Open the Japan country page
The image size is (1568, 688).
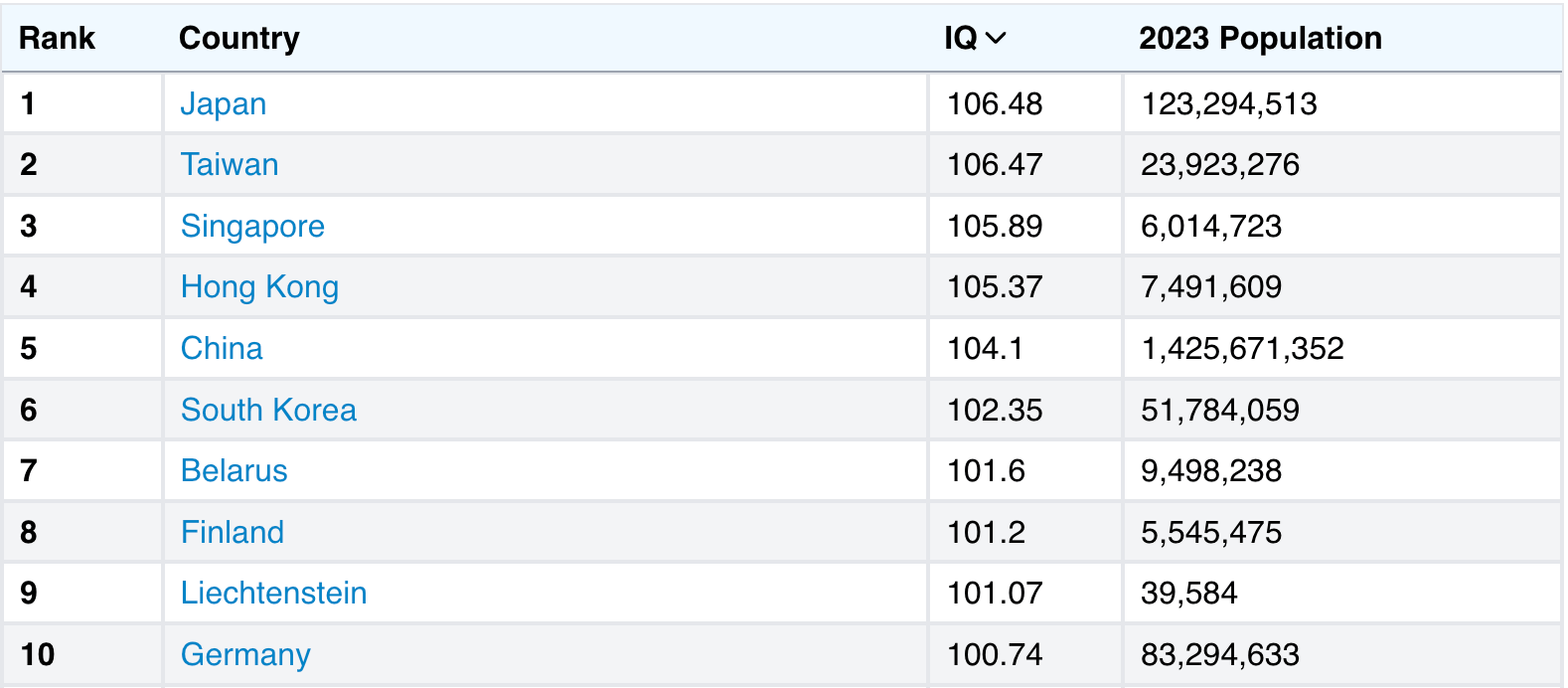(224, 103)
